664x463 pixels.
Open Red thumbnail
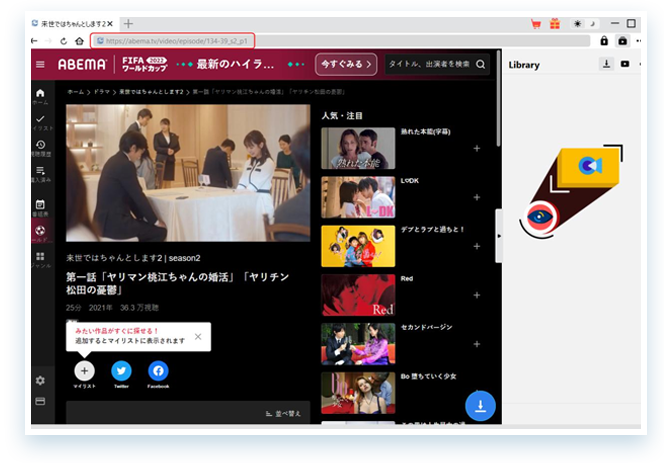[358, 295]
